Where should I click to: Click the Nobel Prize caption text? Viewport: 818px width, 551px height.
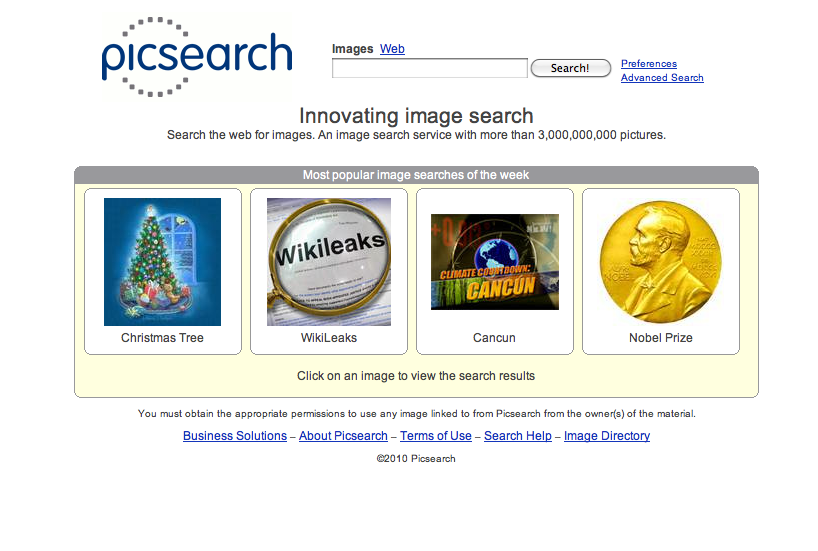(x=660, y=338)
